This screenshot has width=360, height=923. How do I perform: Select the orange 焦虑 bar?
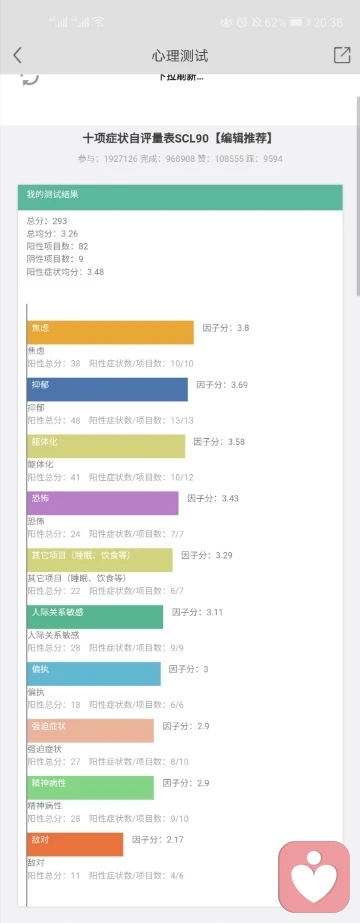111,333
